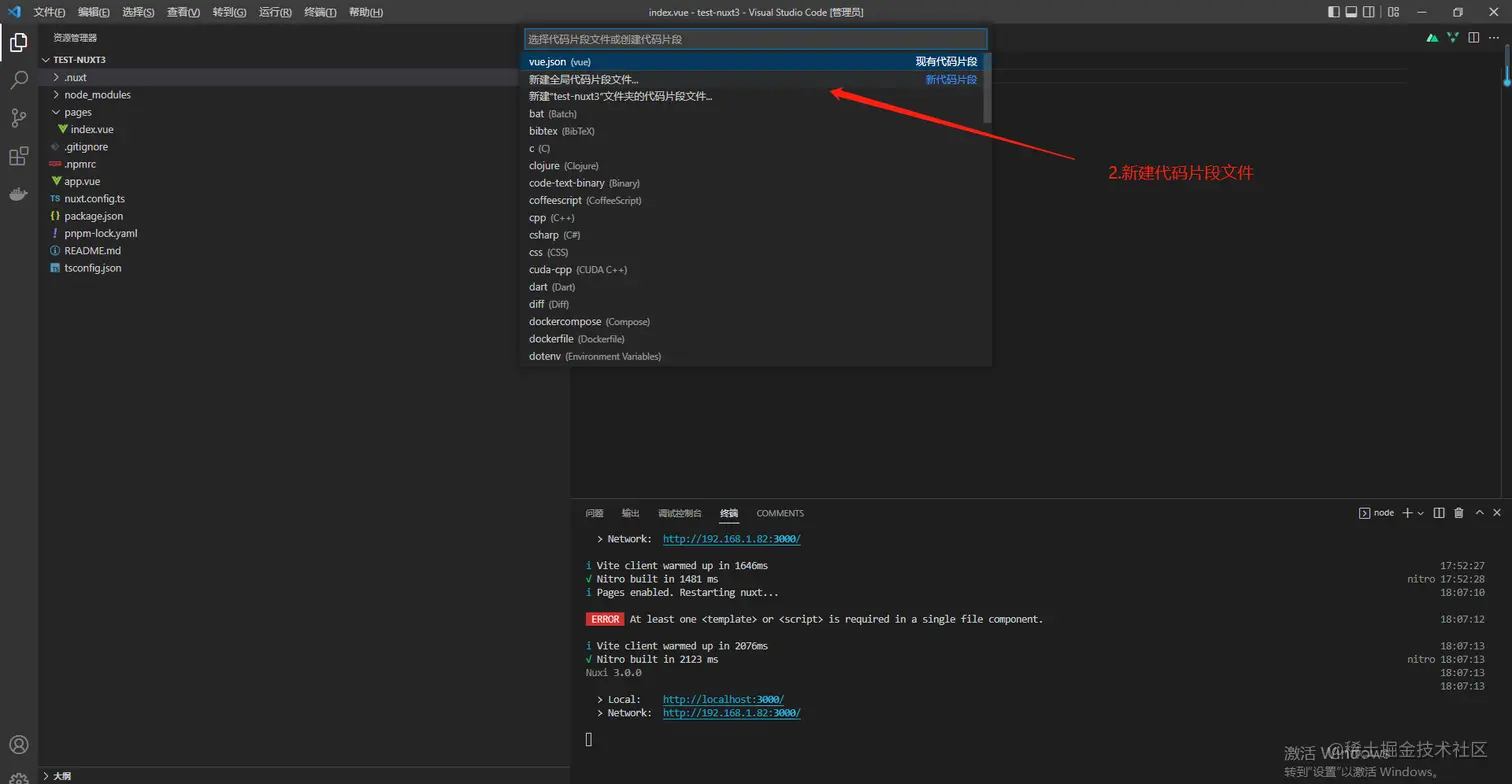Open the Accounts menu in activity bar
Image resolution: width=1512 pixels, height=784 pixels.
click(x=18, y=745)
